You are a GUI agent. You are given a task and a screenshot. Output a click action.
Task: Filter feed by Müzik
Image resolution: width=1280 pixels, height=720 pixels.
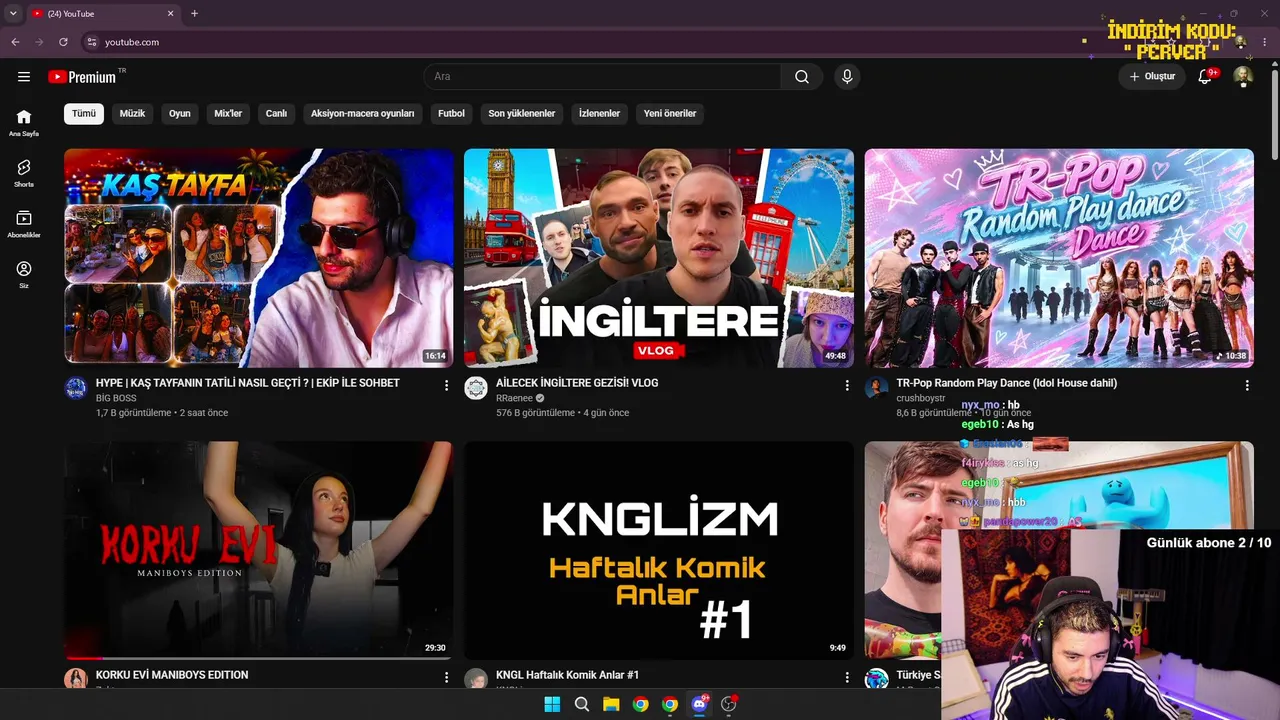(132, 113)
